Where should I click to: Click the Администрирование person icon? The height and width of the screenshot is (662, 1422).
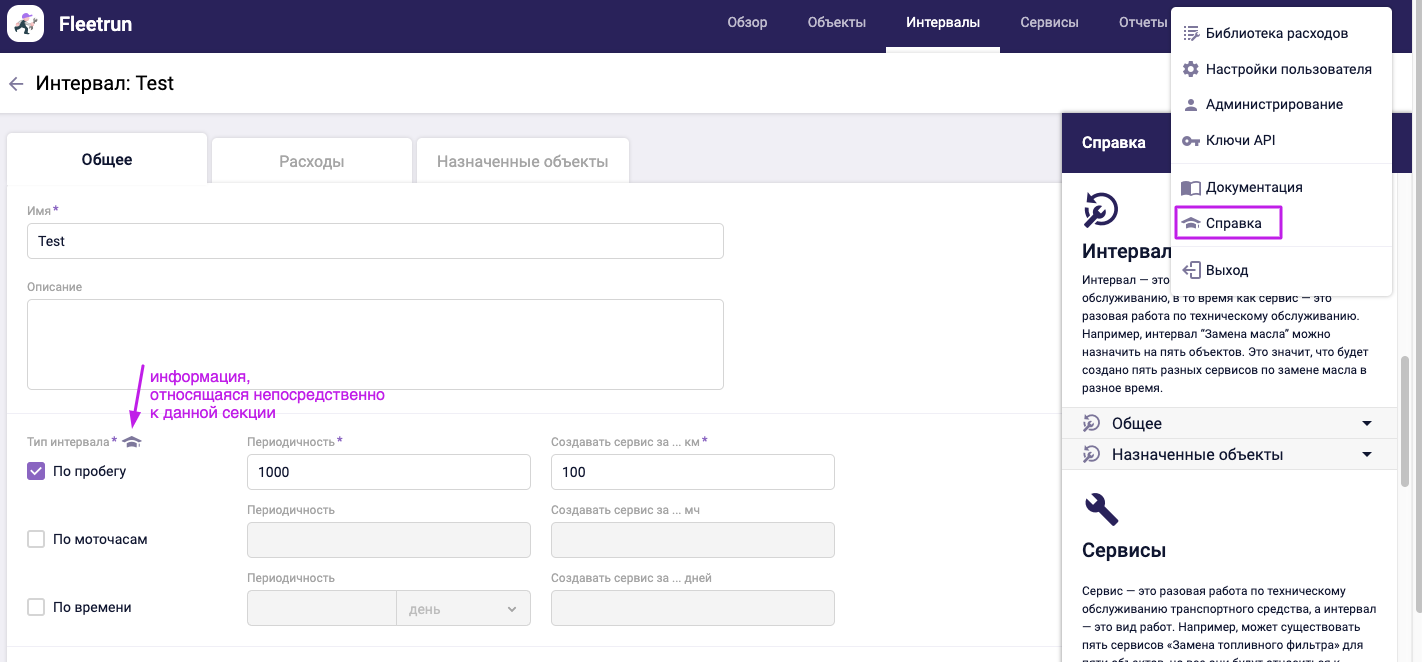point(1190,105)
